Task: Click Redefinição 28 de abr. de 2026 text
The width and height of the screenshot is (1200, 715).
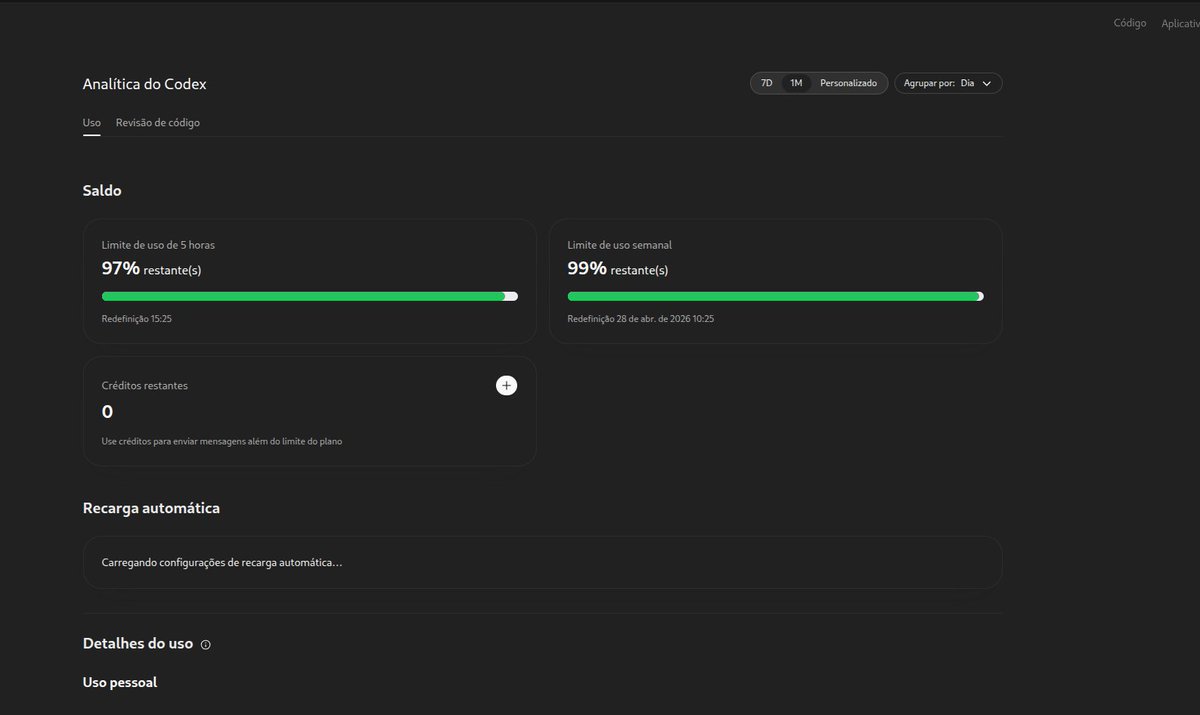Action: click(641, 319)
